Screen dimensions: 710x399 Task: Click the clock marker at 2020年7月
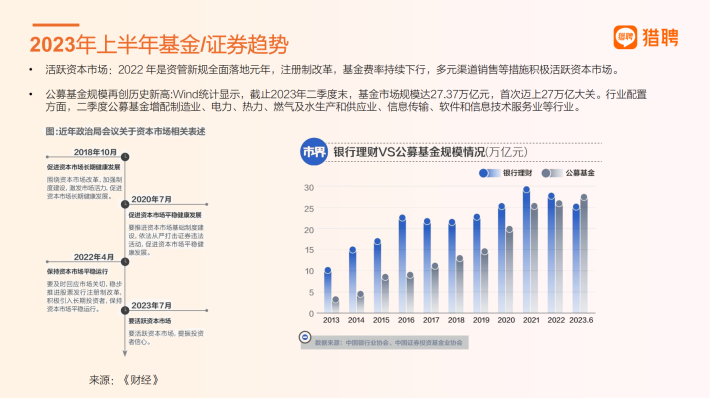tap(125, 205)
